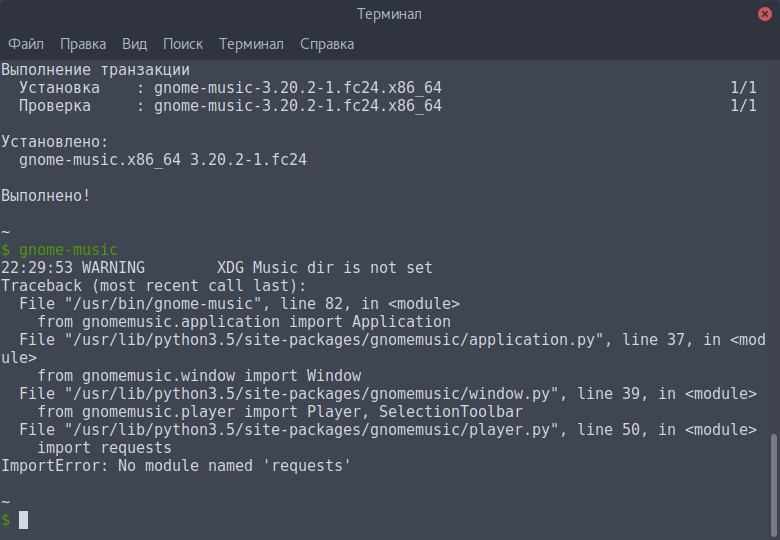Image resolution: width=780 pixels, height=540 pixels.
Task: Click the vertical scrollbar thumb
Action: (773, 484)
